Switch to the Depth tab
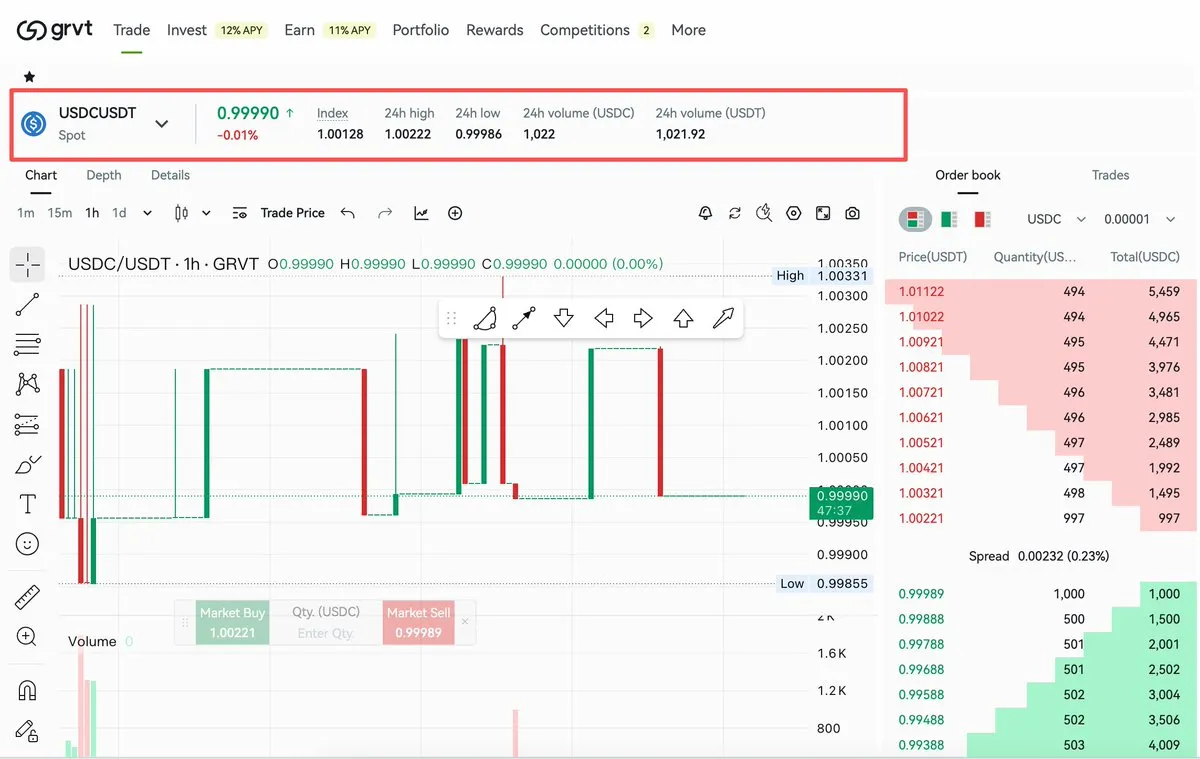The image size is (1200, 759). pos(104,175)
